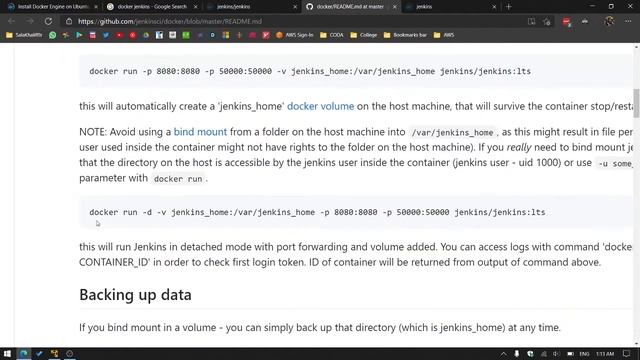Image resolution: width=640 pixels, height=360 pixels.
Task: Open the network icon in the system tray
Action: (544, 354)
